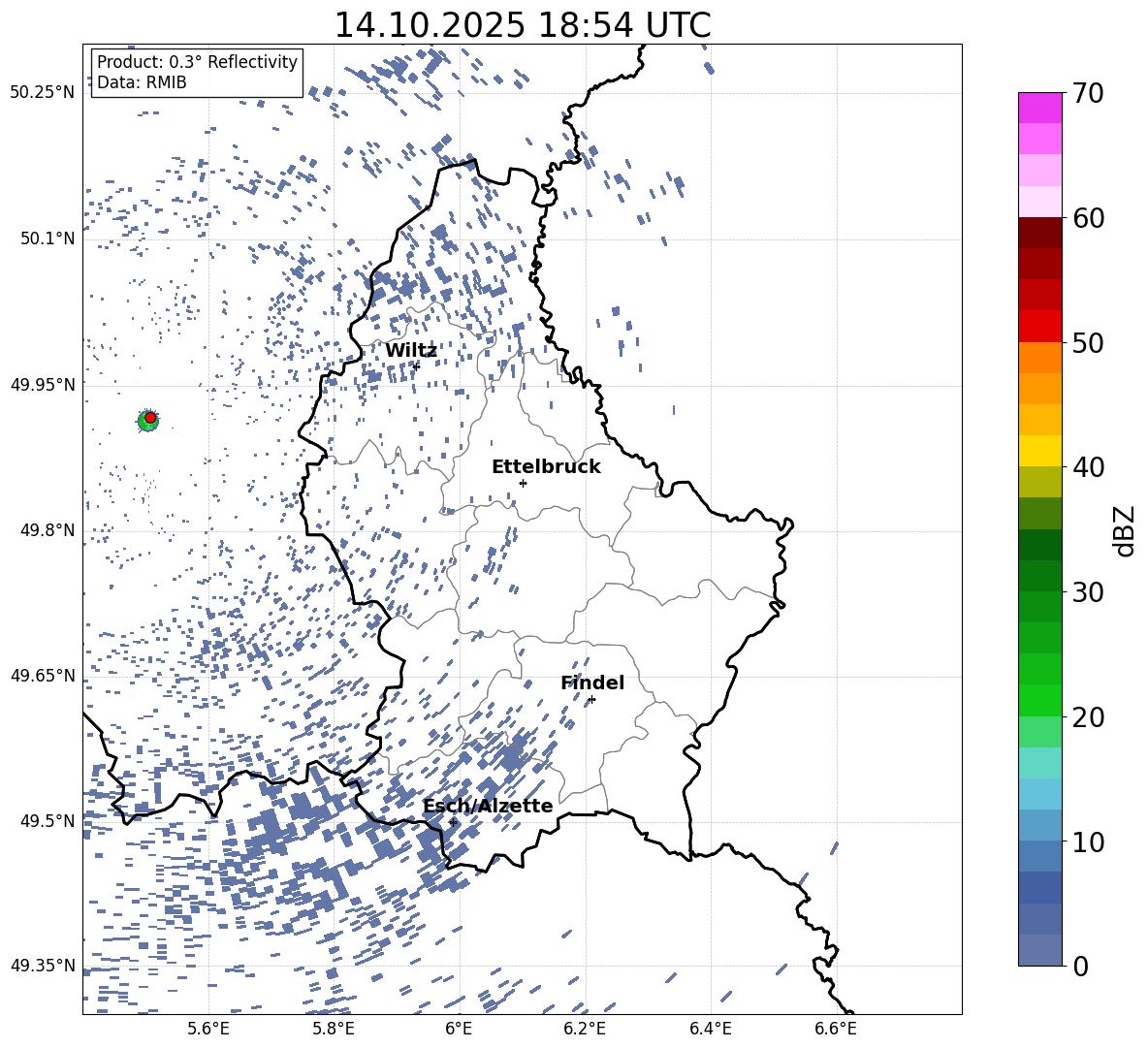Click the 5.6°E longitude label
Viewport: 1148px width, 1048px height.
208,1029
